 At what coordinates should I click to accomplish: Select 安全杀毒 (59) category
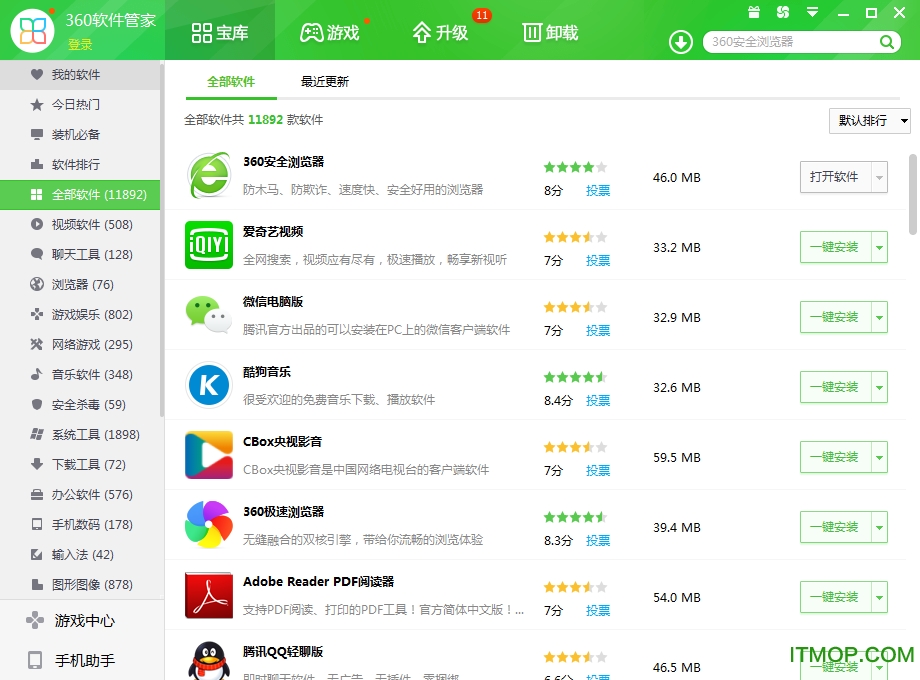coord(80,404)
